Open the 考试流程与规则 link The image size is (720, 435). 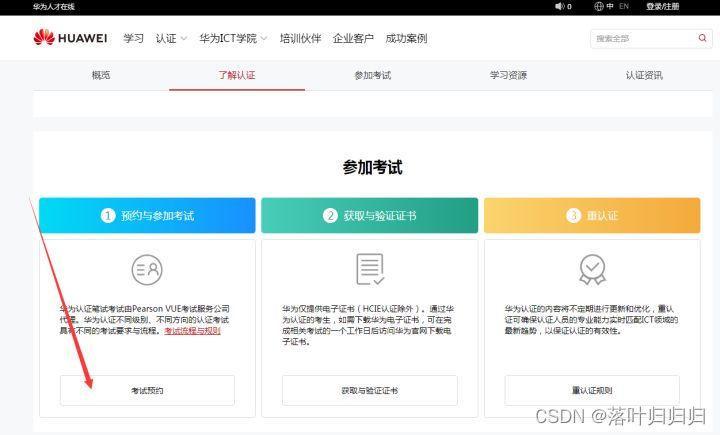pyautogui.click(x=192, y=331)
